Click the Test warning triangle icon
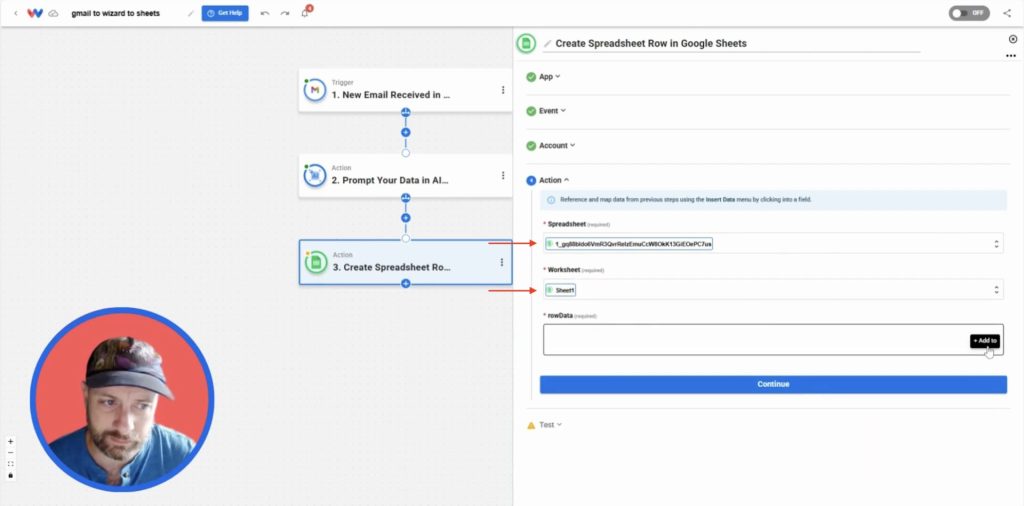The width and height of the screenshot is (1024, 506). (x=531, y=425)
